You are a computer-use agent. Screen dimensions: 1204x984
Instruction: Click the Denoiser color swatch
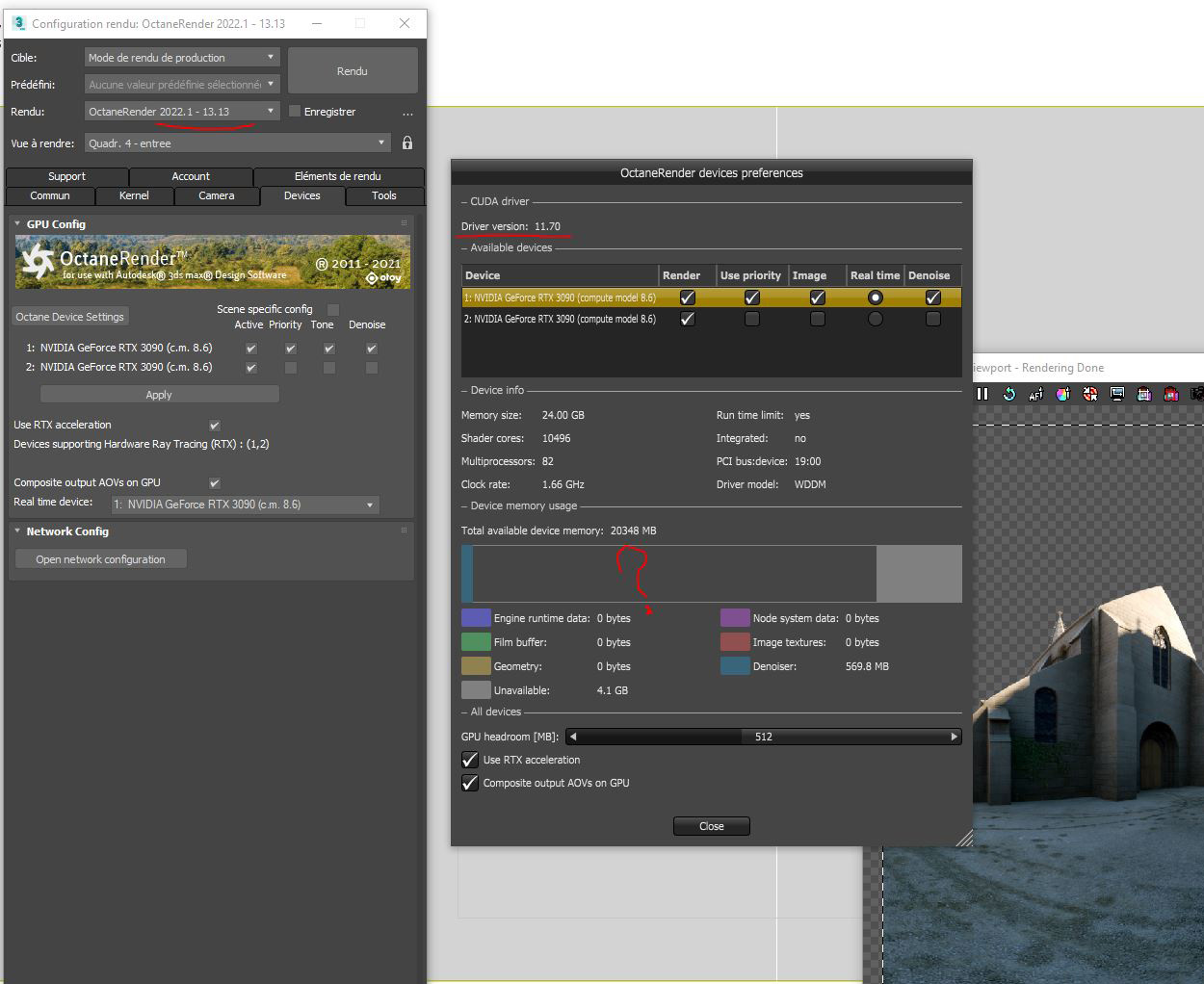(x=735, y=666)
